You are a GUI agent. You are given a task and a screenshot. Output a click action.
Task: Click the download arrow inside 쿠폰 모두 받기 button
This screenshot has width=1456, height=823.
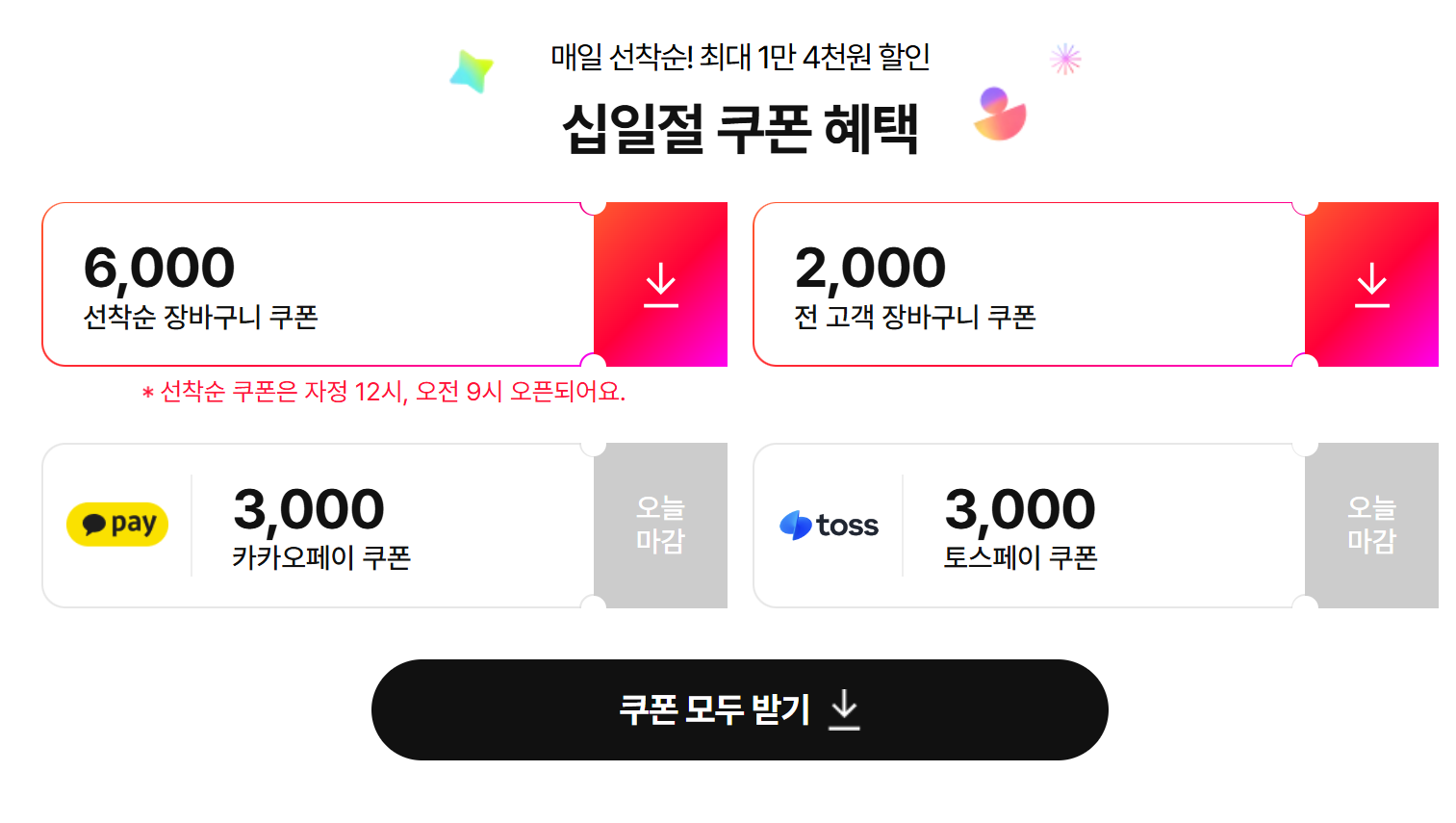click(845, 709)
